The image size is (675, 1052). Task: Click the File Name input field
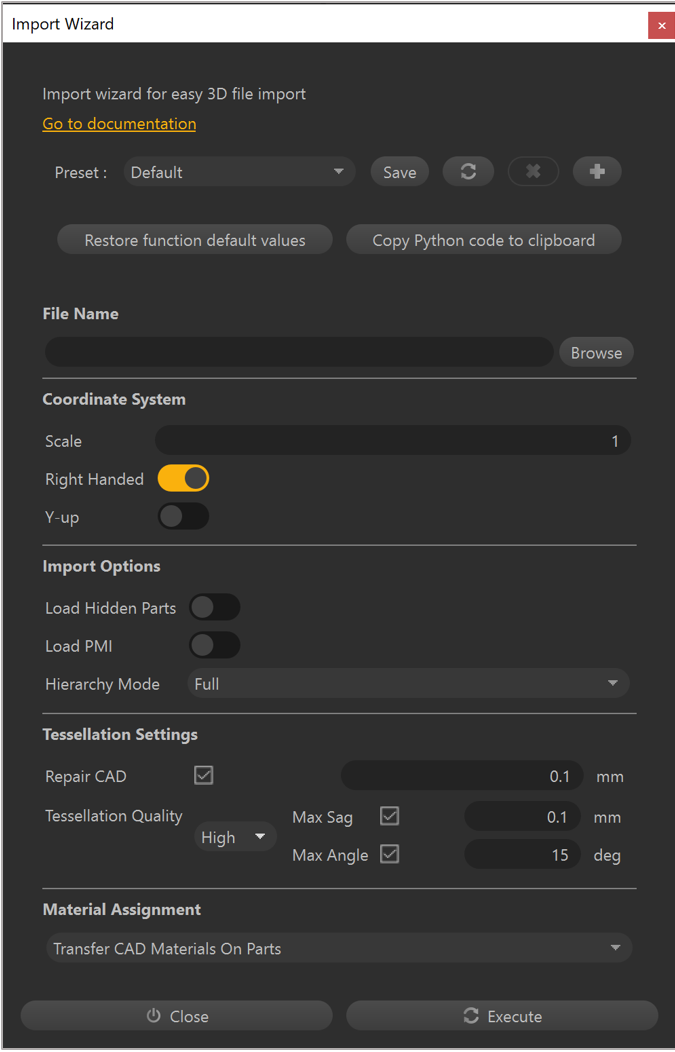pos(298,352)
